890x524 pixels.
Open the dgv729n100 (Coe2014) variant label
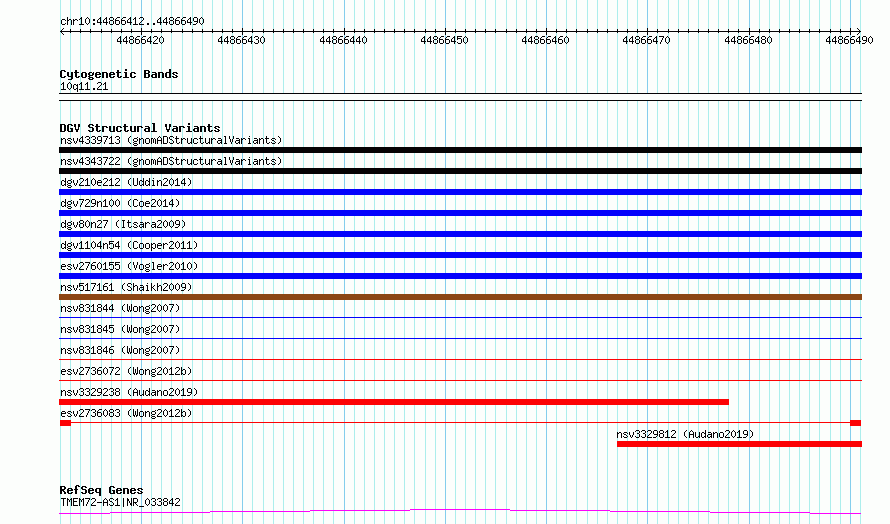tap(120, 203)
